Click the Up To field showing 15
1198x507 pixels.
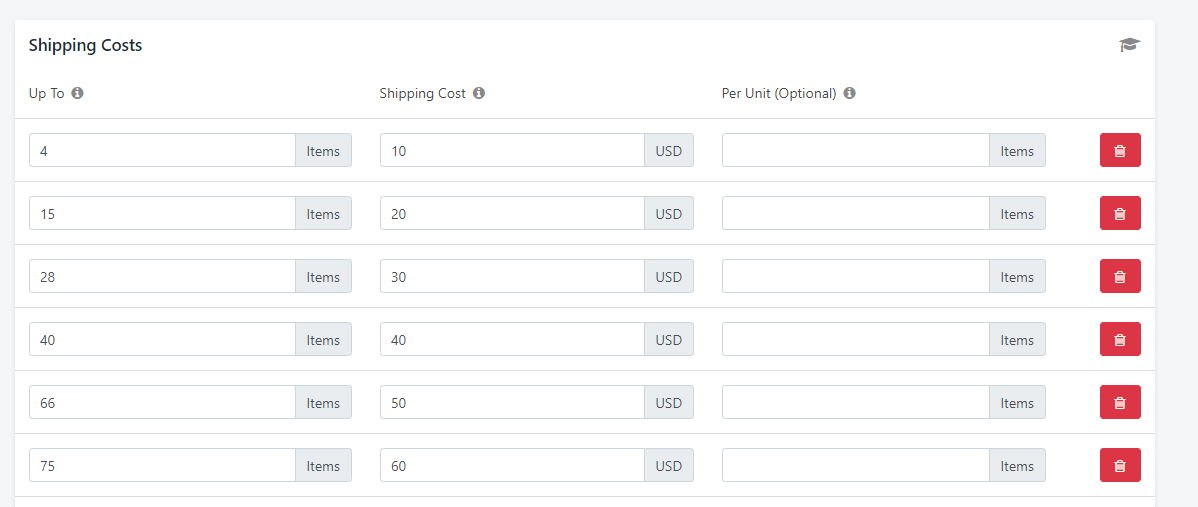[x=162, y=214]
